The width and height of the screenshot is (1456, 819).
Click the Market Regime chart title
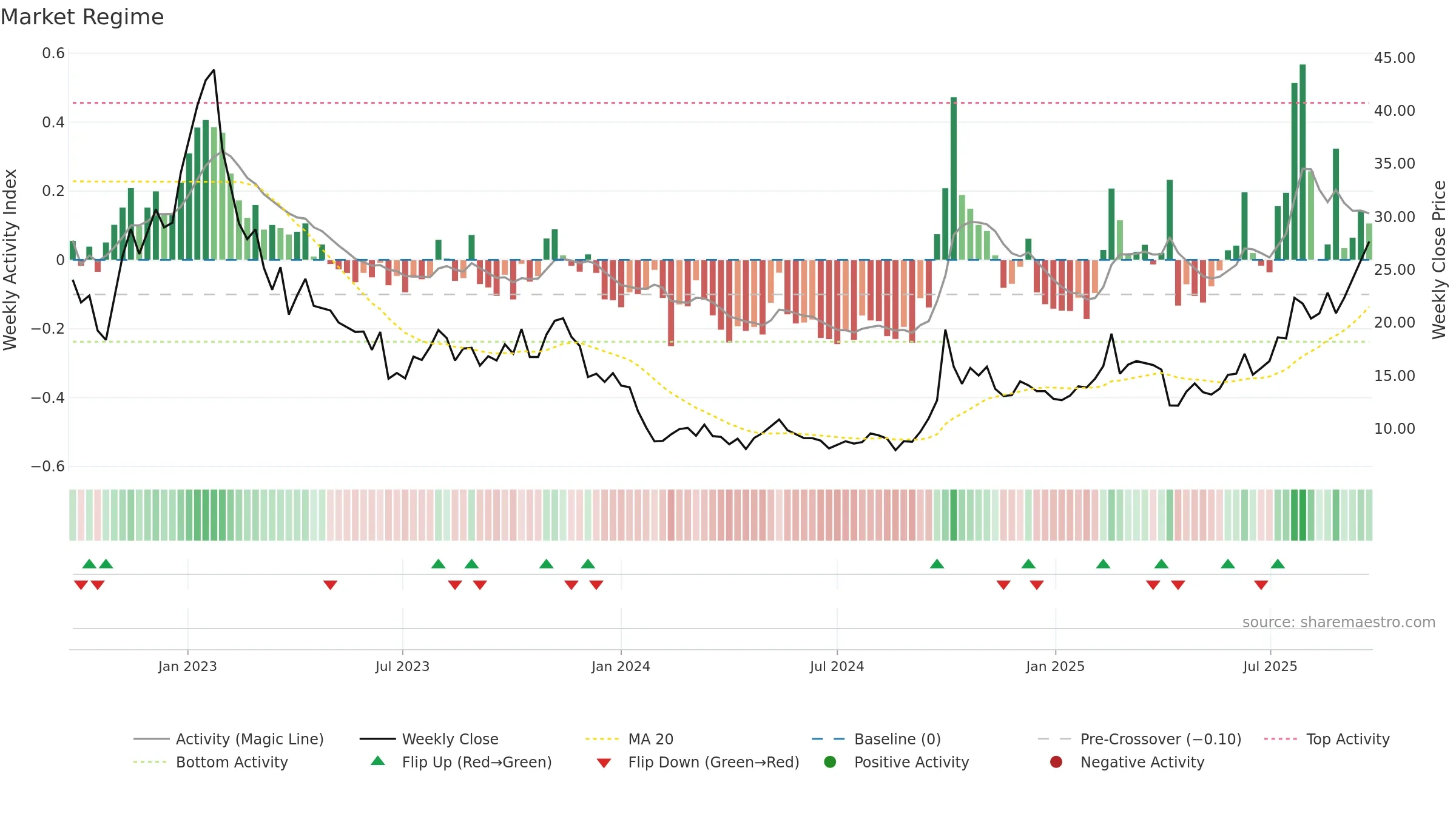click(82, 17)
